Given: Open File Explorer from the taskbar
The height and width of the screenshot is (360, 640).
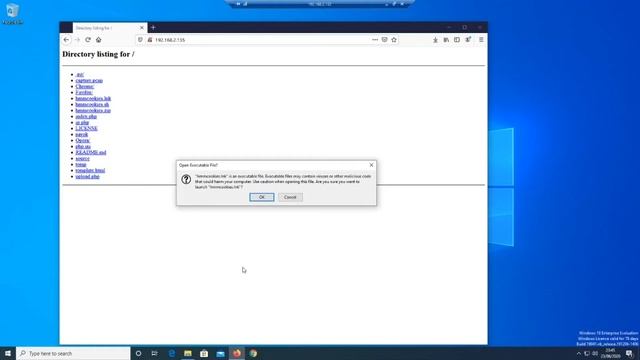Looking at the screenshot, I should tap(188, 353).
